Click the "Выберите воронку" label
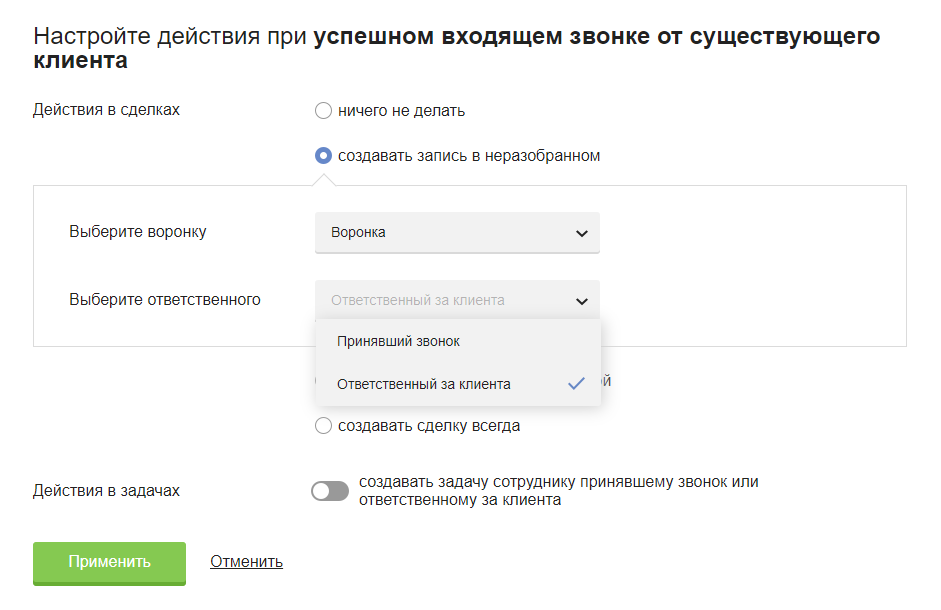 138,232
